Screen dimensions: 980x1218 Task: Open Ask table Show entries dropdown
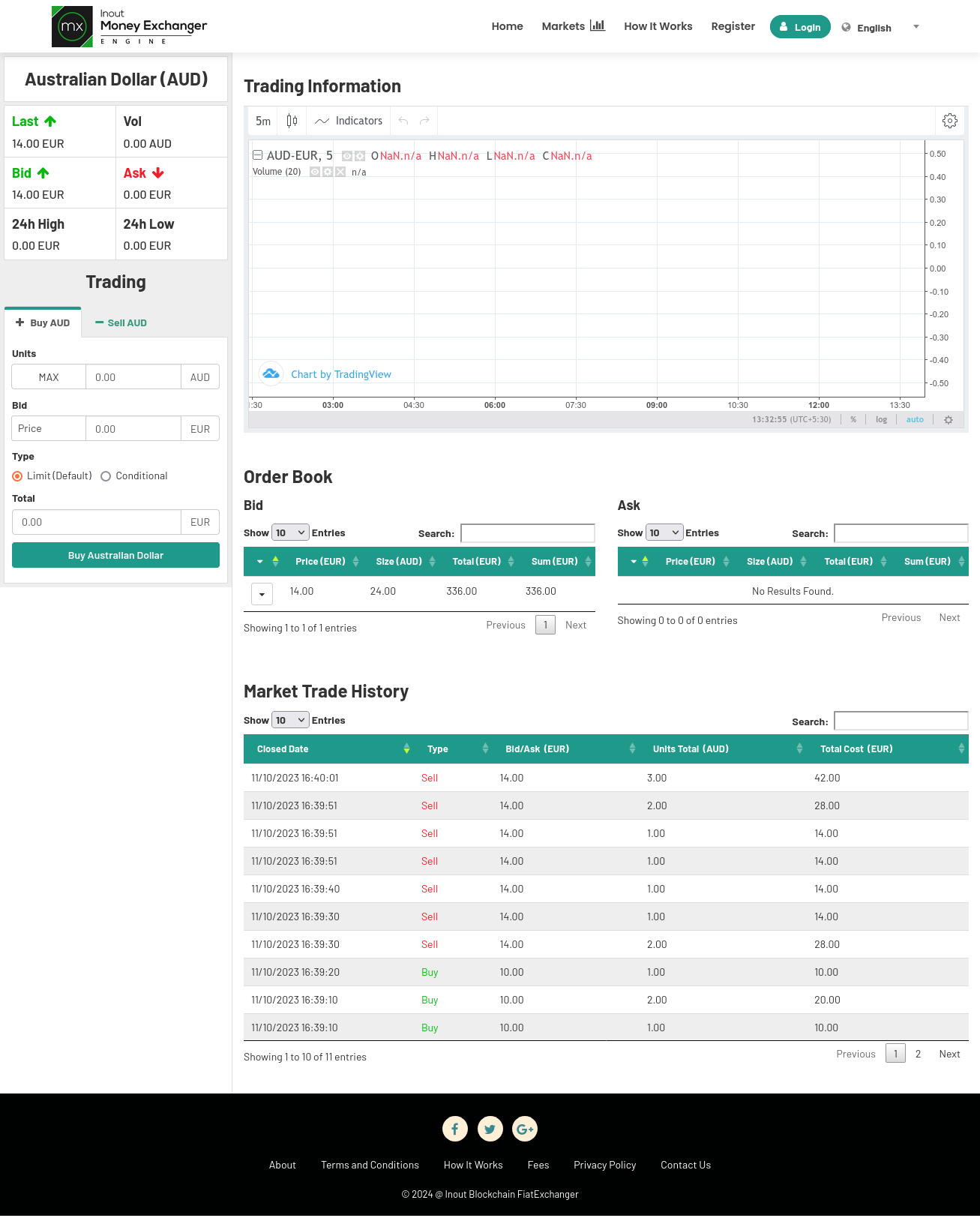[x=664, y=532]
